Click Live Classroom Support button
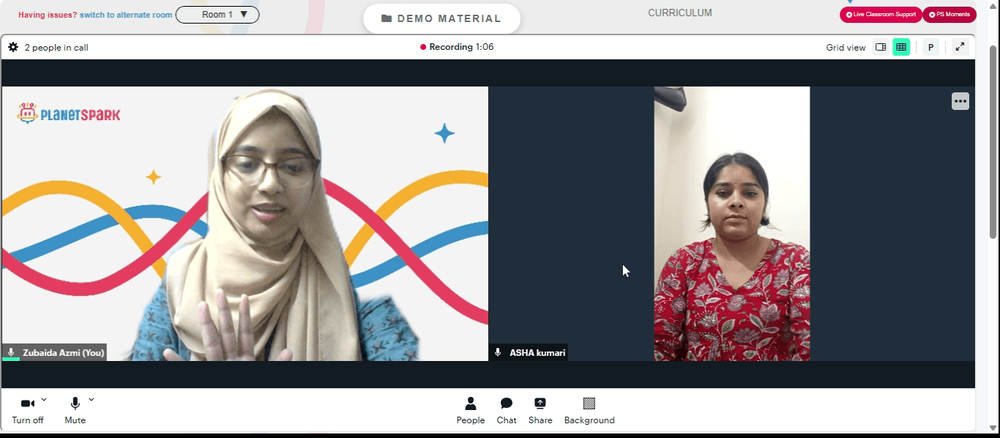 881,15
